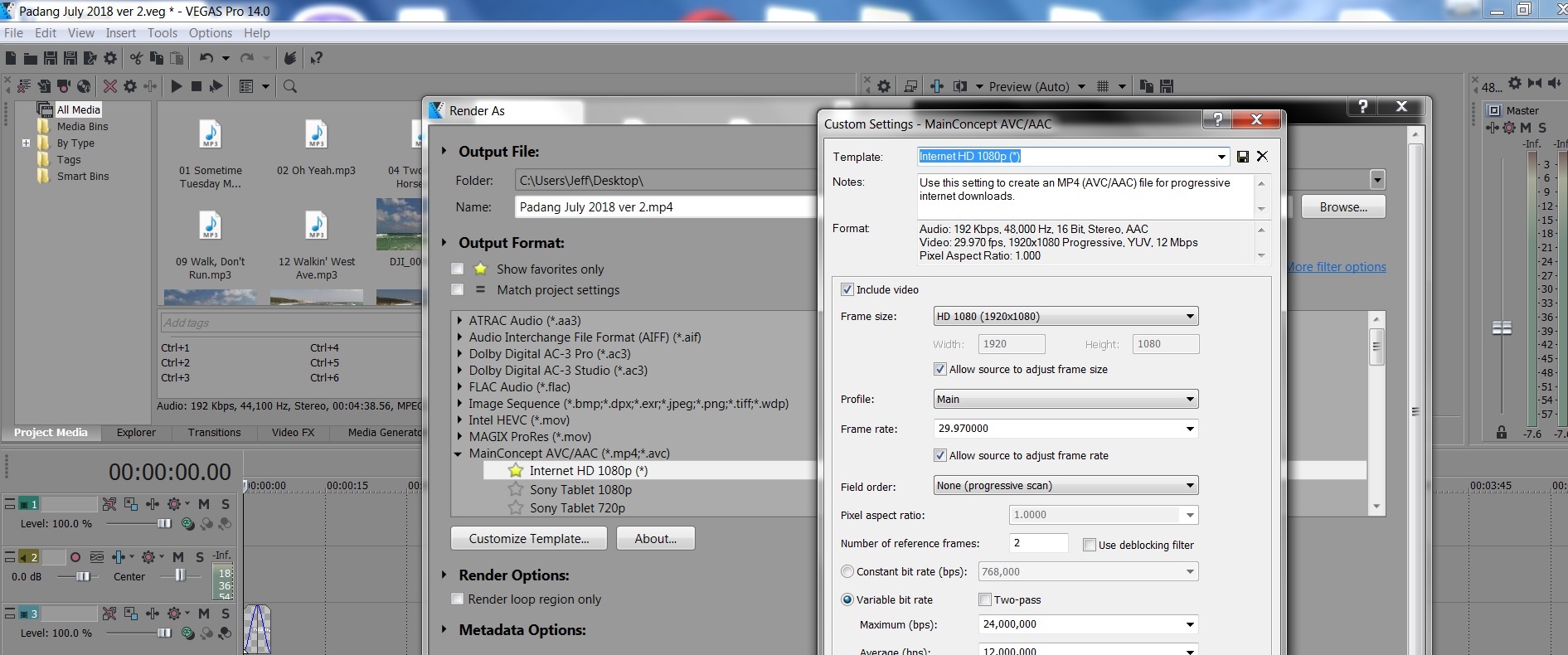Viewport: 1568px width, 655px height.
Task: Remove the selected media with the red X icon
Action: click(x=109, y=86)
